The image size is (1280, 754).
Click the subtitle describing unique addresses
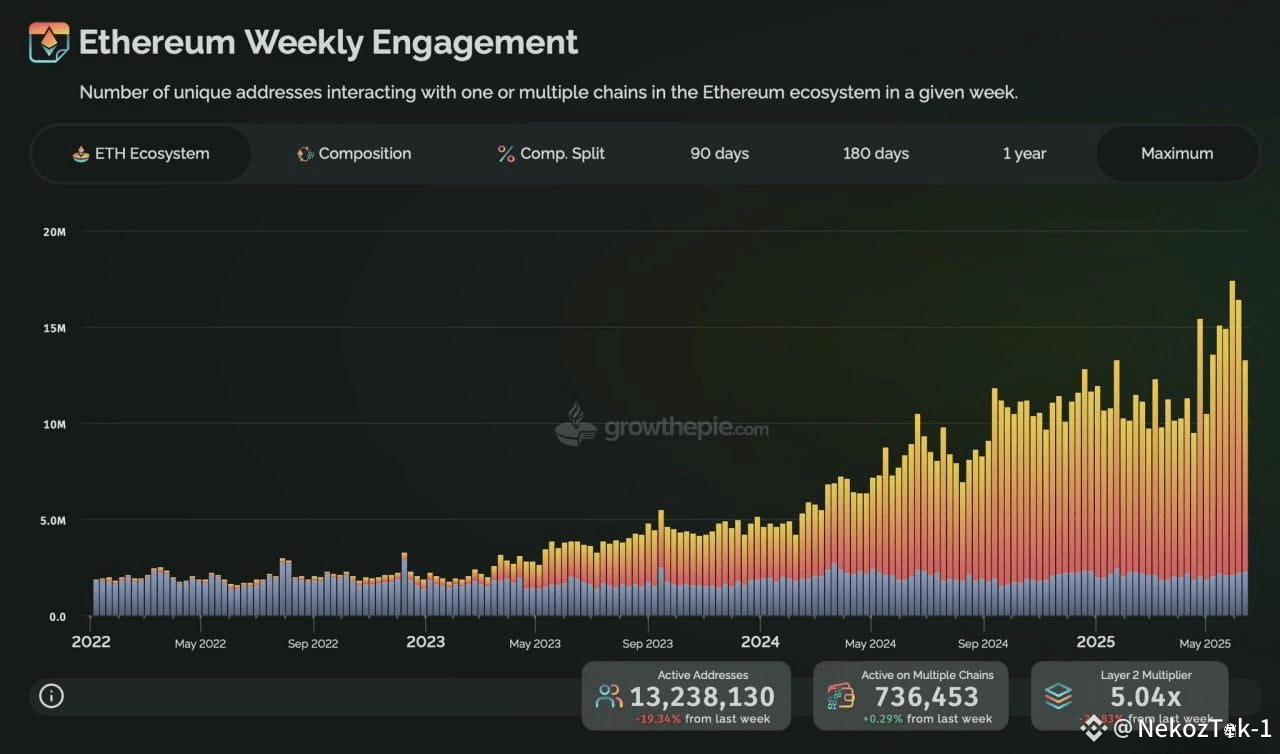pyautogui.click(x=548, y=93)
